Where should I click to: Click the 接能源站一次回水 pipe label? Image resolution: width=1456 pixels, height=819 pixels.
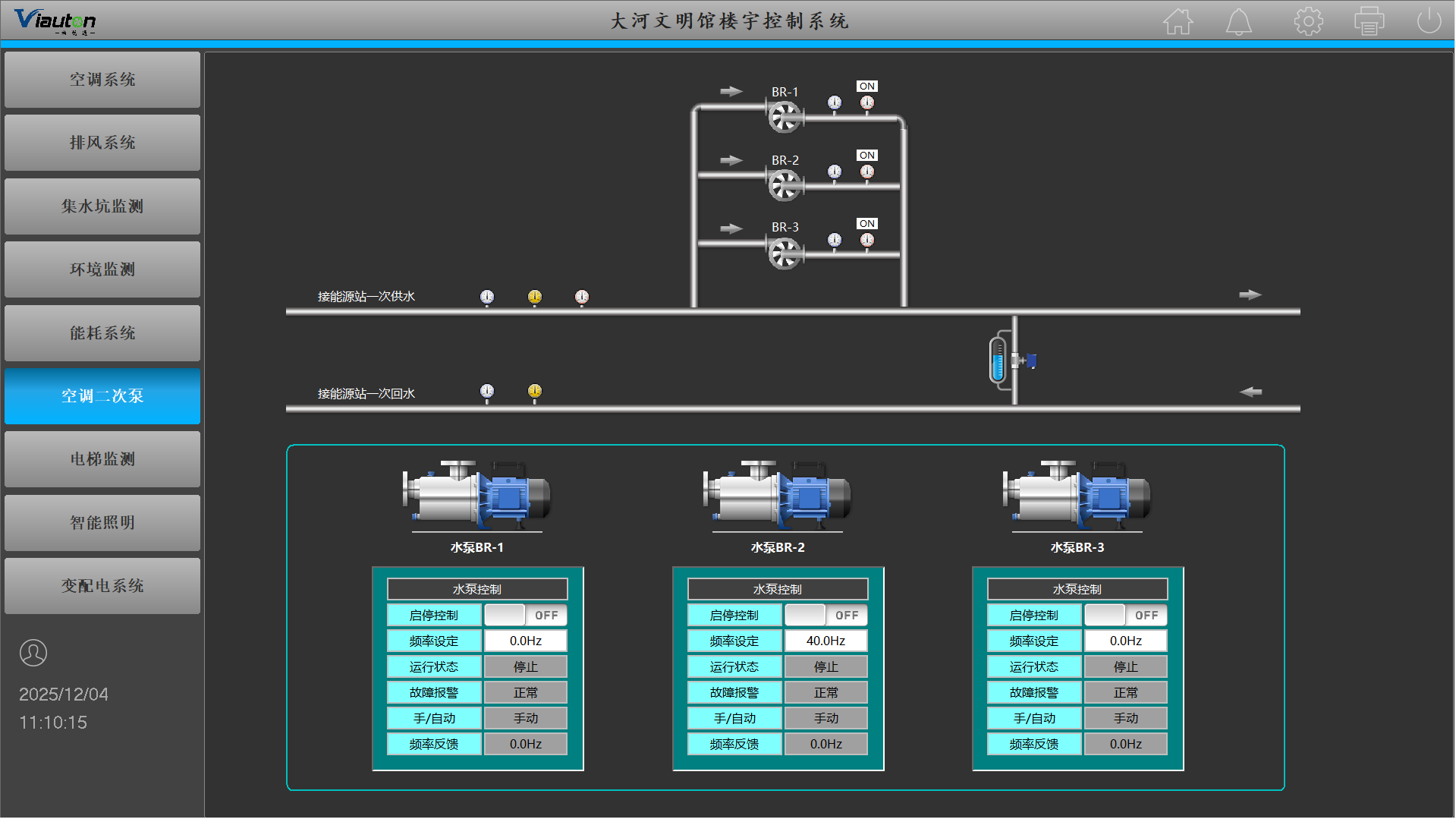click(x=366, y=394)
